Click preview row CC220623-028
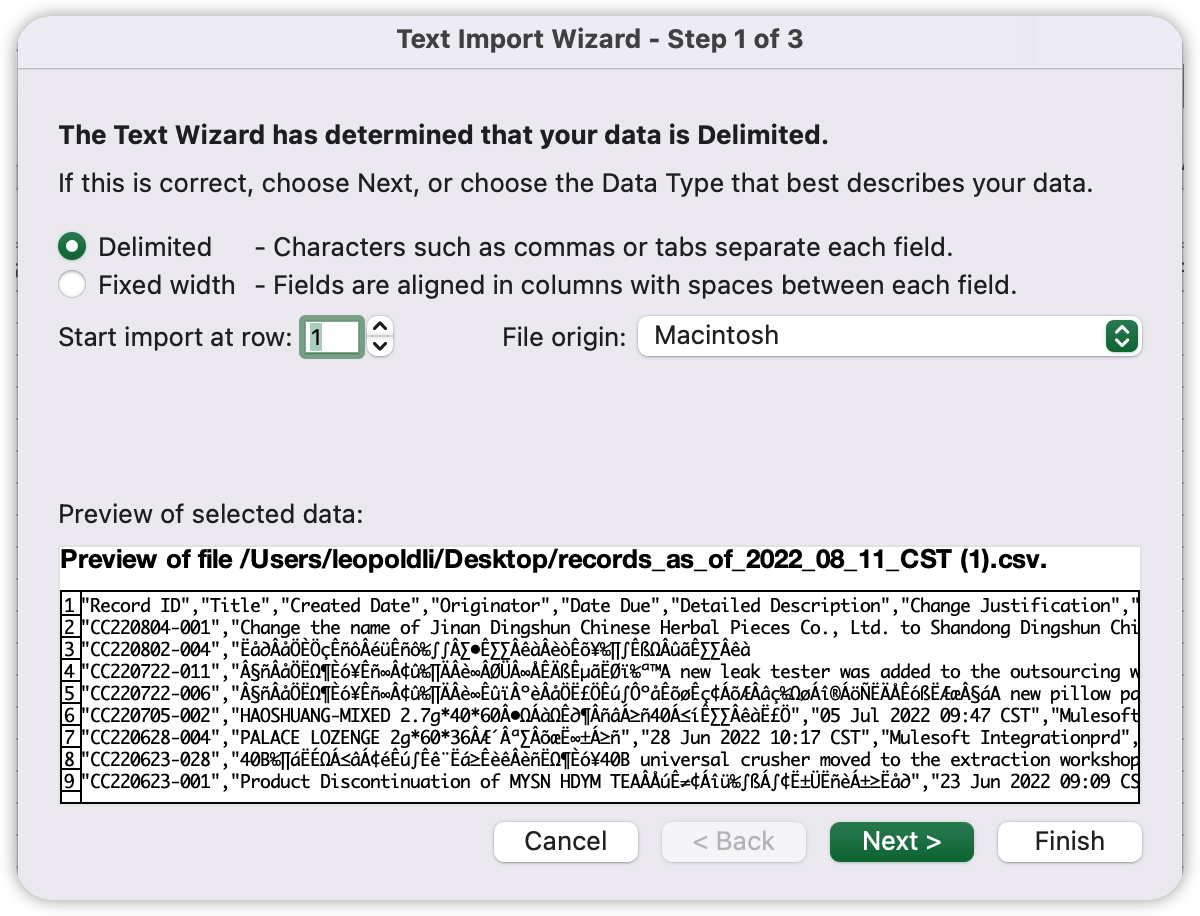The image size is (1200, 916). click(600, 759)
